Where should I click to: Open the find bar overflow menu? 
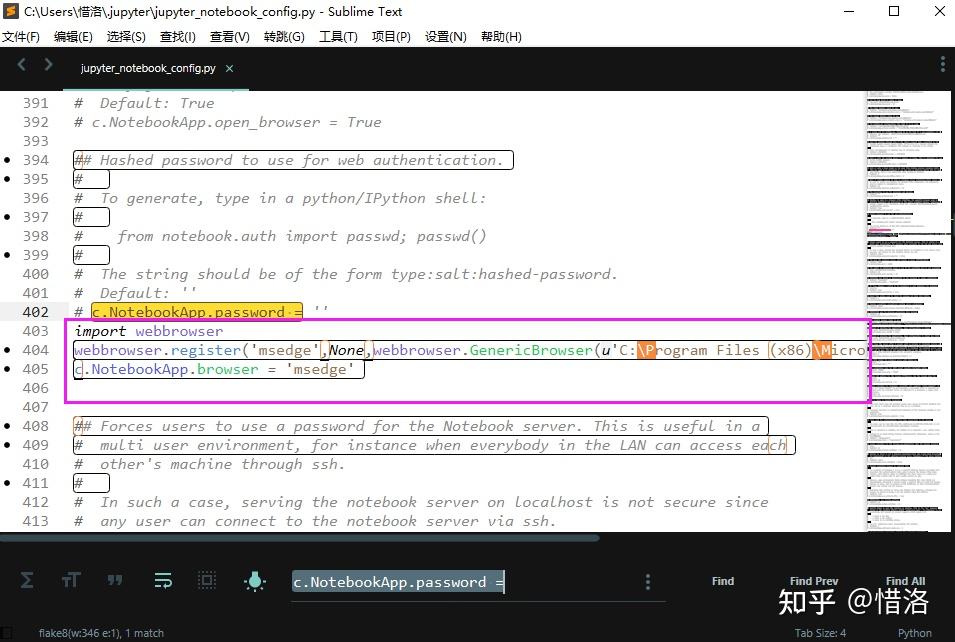pos(647,581)
